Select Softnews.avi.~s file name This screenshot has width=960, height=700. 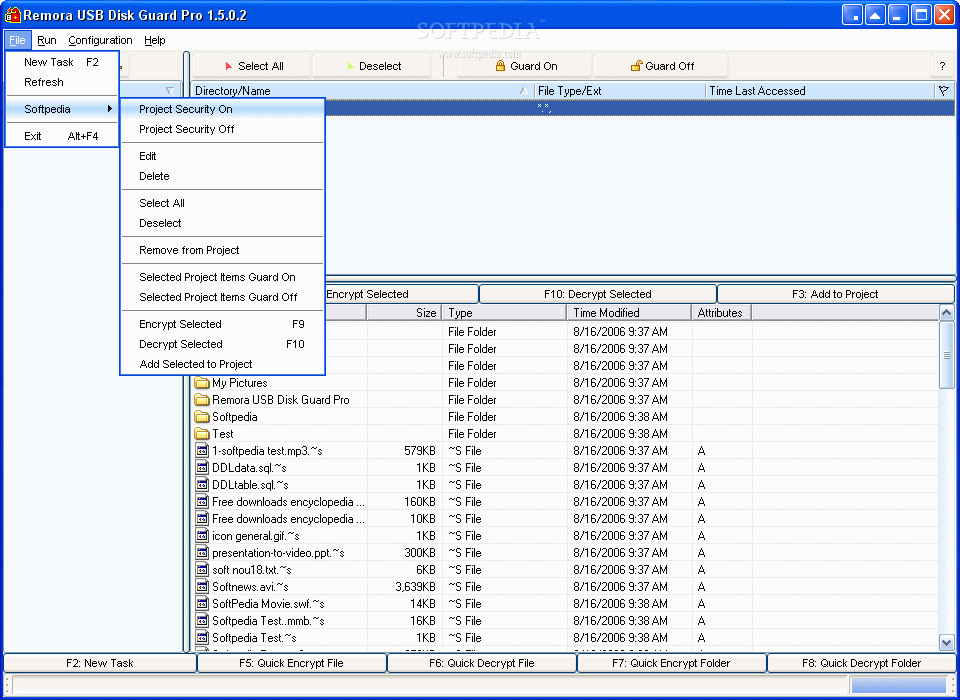tap(250, 587)
